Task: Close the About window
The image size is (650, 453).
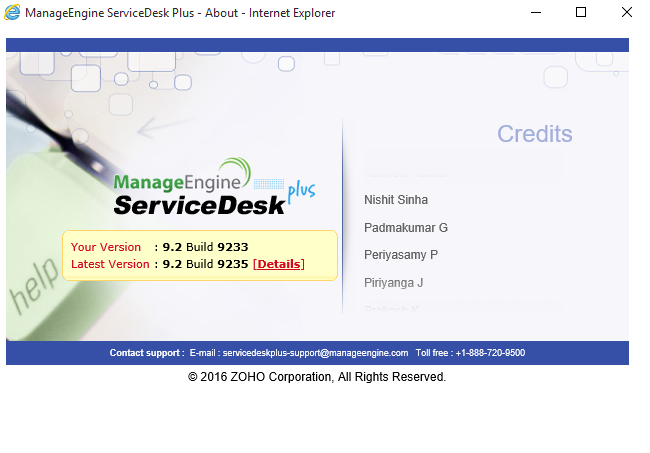Action: 627,12
